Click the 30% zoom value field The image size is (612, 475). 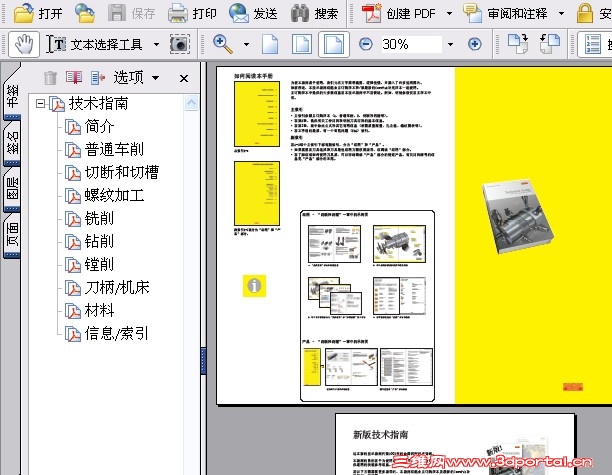[411, 44]
